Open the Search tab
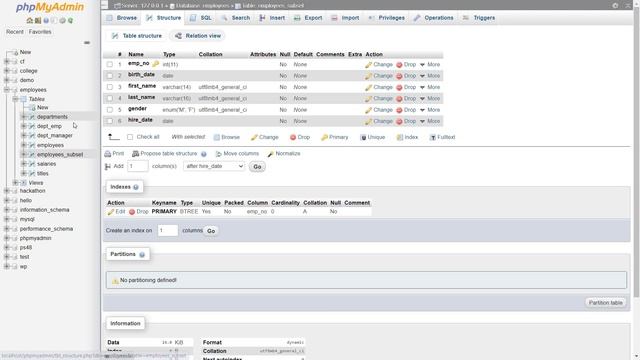The height and width of the screenshot is (360, 640). [236, 18]
